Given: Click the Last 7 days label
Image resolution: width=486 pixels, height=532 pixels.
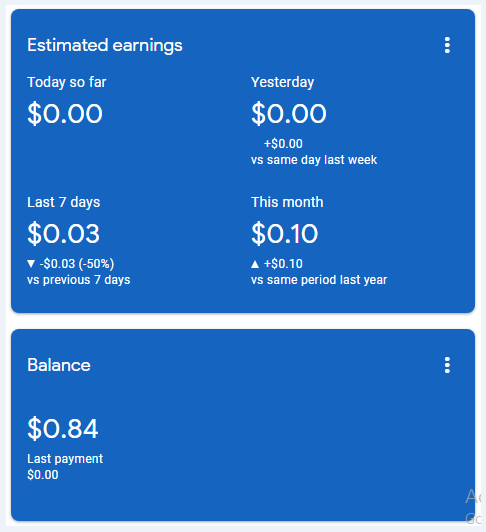Looking at the screenshot, I should (63, 203).
